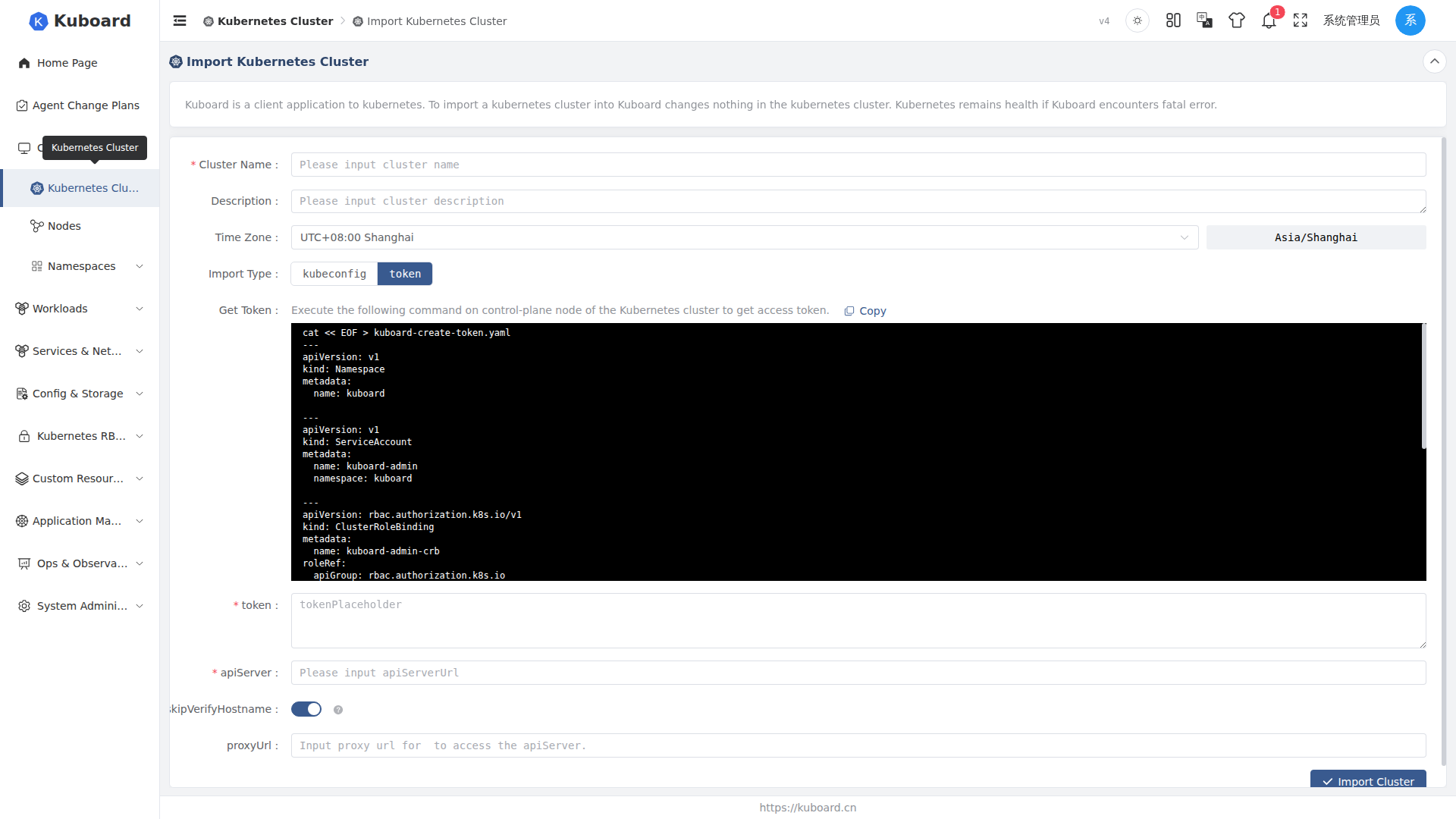
Task: Click the Application Management icon
Action: (22, 521)
